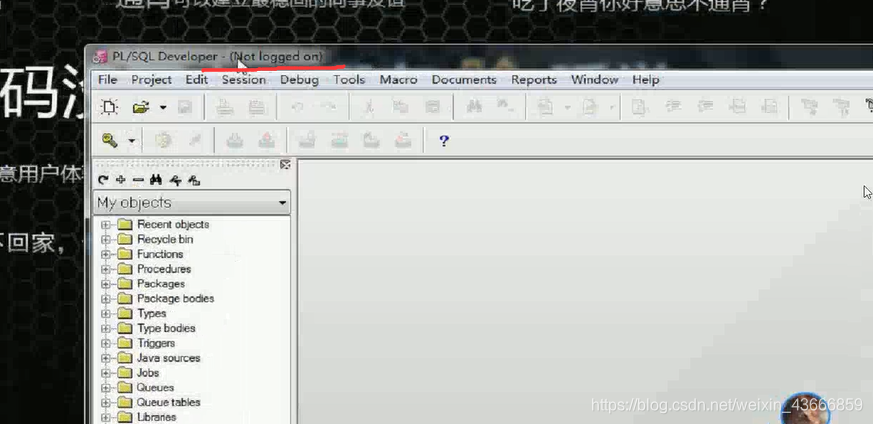This screenshot has width=873, height=424.
Task: Select the Type bodies tree item
Action: tap(166, 328)
